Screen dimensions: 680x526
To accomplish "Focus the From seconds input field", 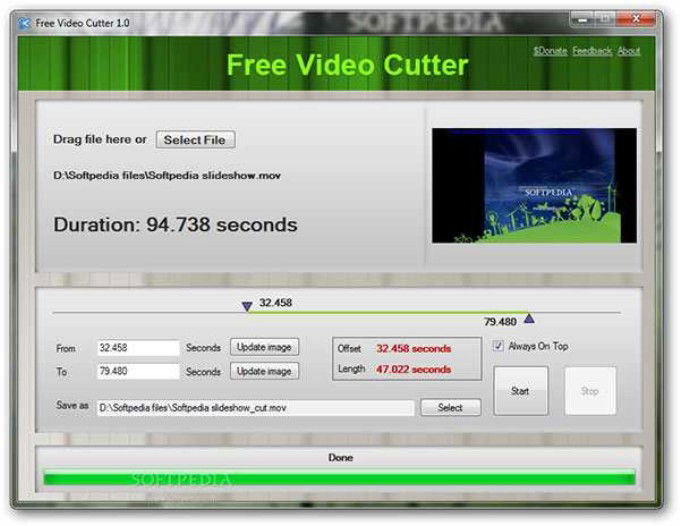I will pyautogui.click(x=138, y=348).
